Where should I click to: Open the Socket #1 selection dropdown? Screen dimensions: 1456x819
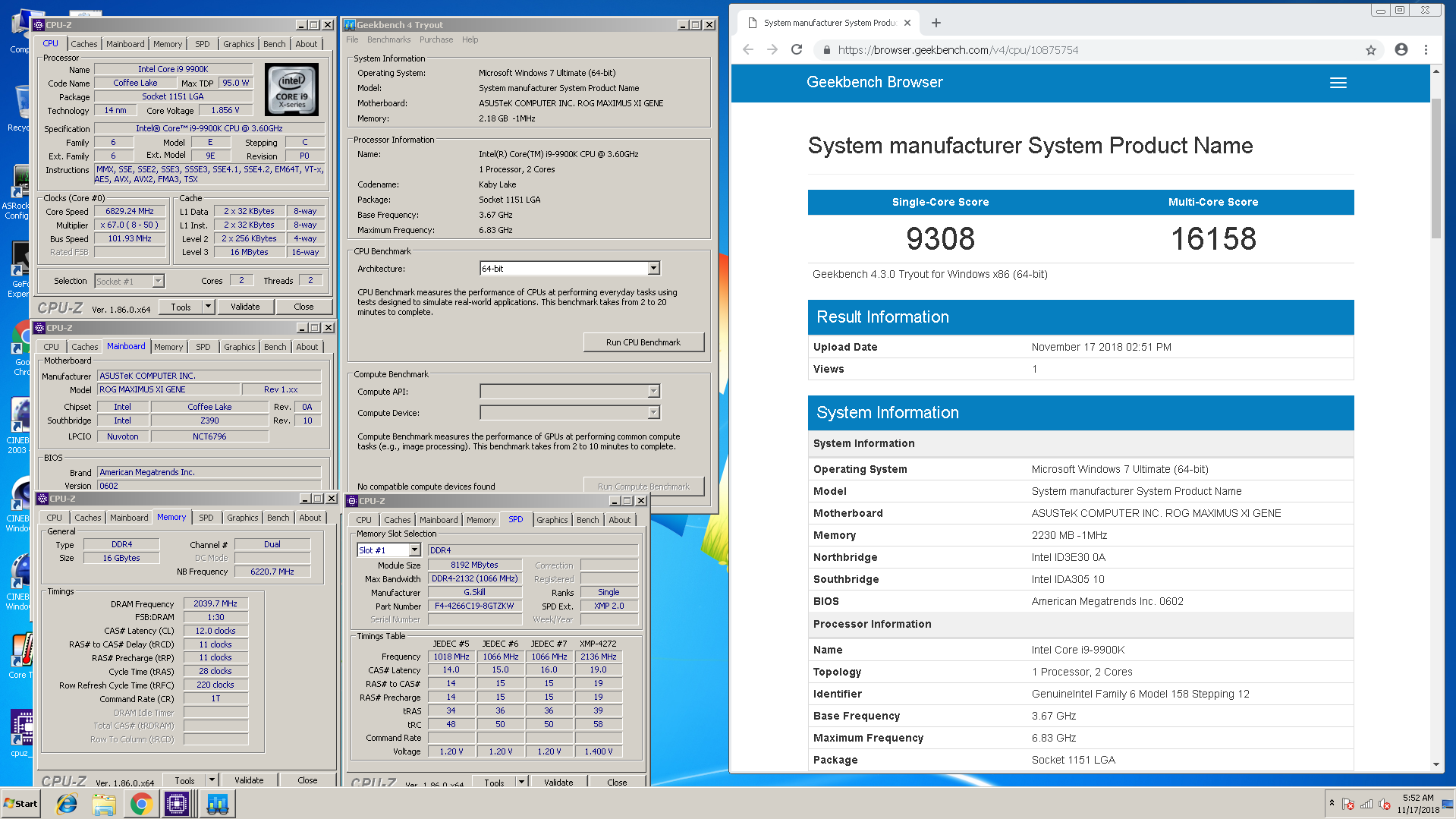tap(158, 282)
